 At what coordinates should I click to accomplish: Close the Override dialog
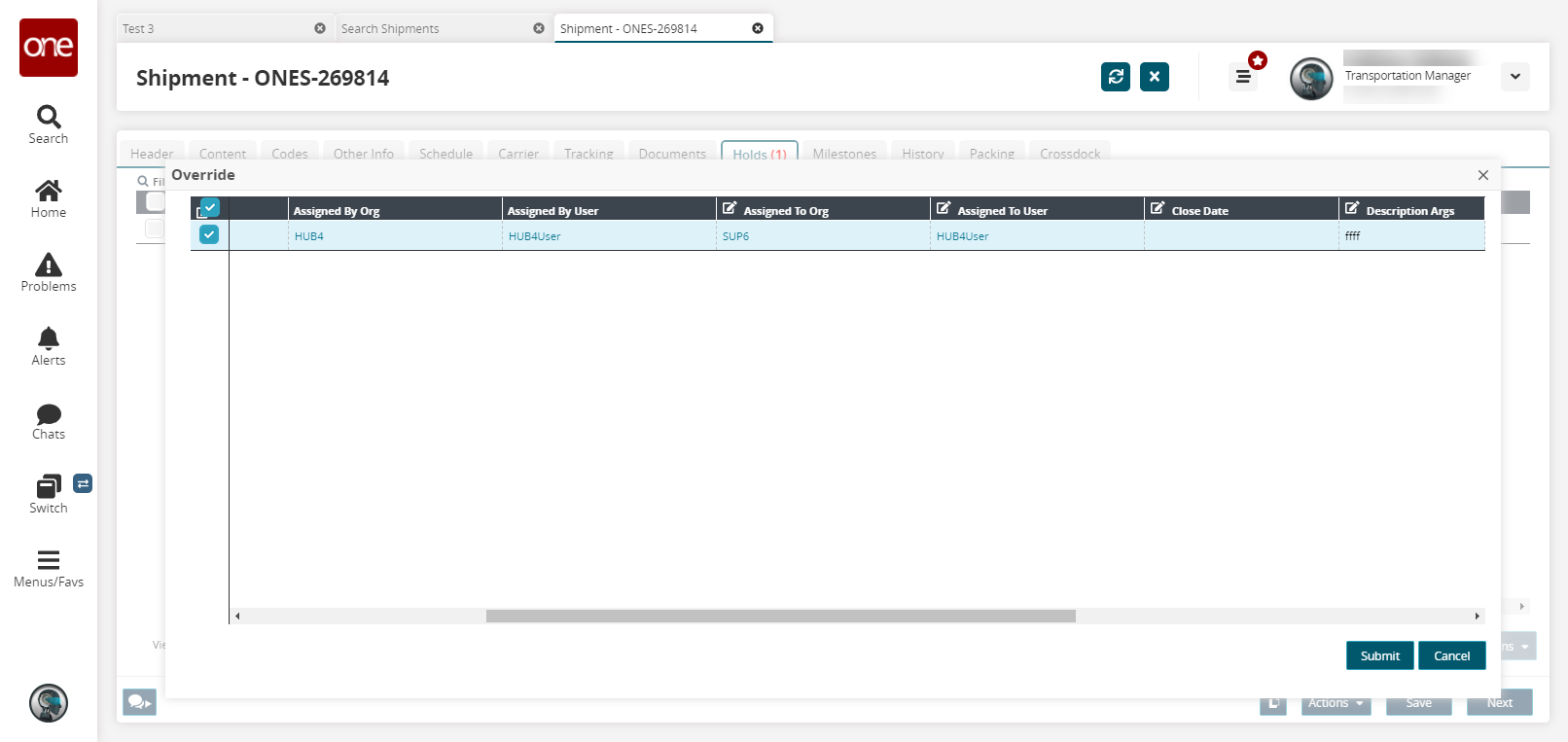pos(1483,175)
